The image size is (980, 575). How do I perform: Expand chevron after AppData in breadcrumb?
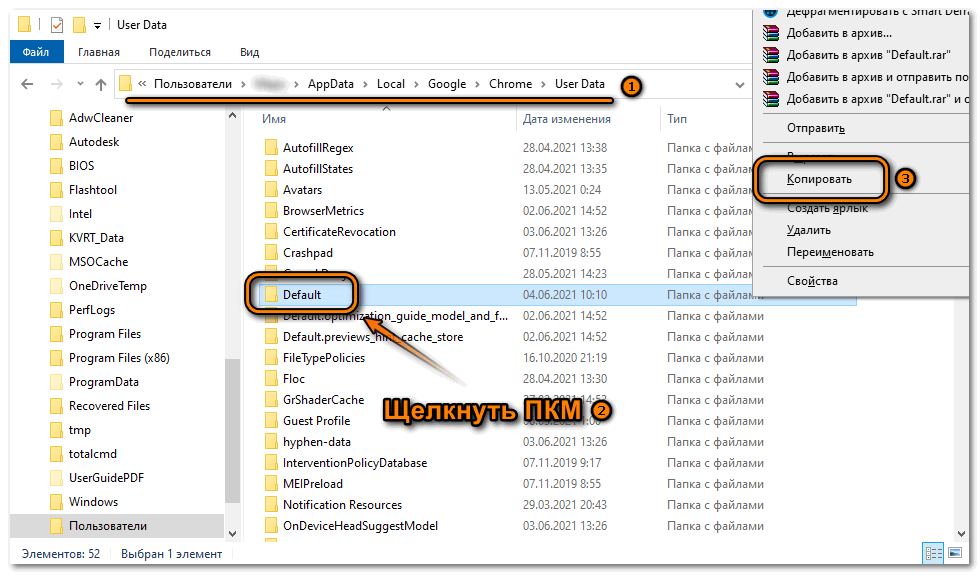(x=365, y=84)
